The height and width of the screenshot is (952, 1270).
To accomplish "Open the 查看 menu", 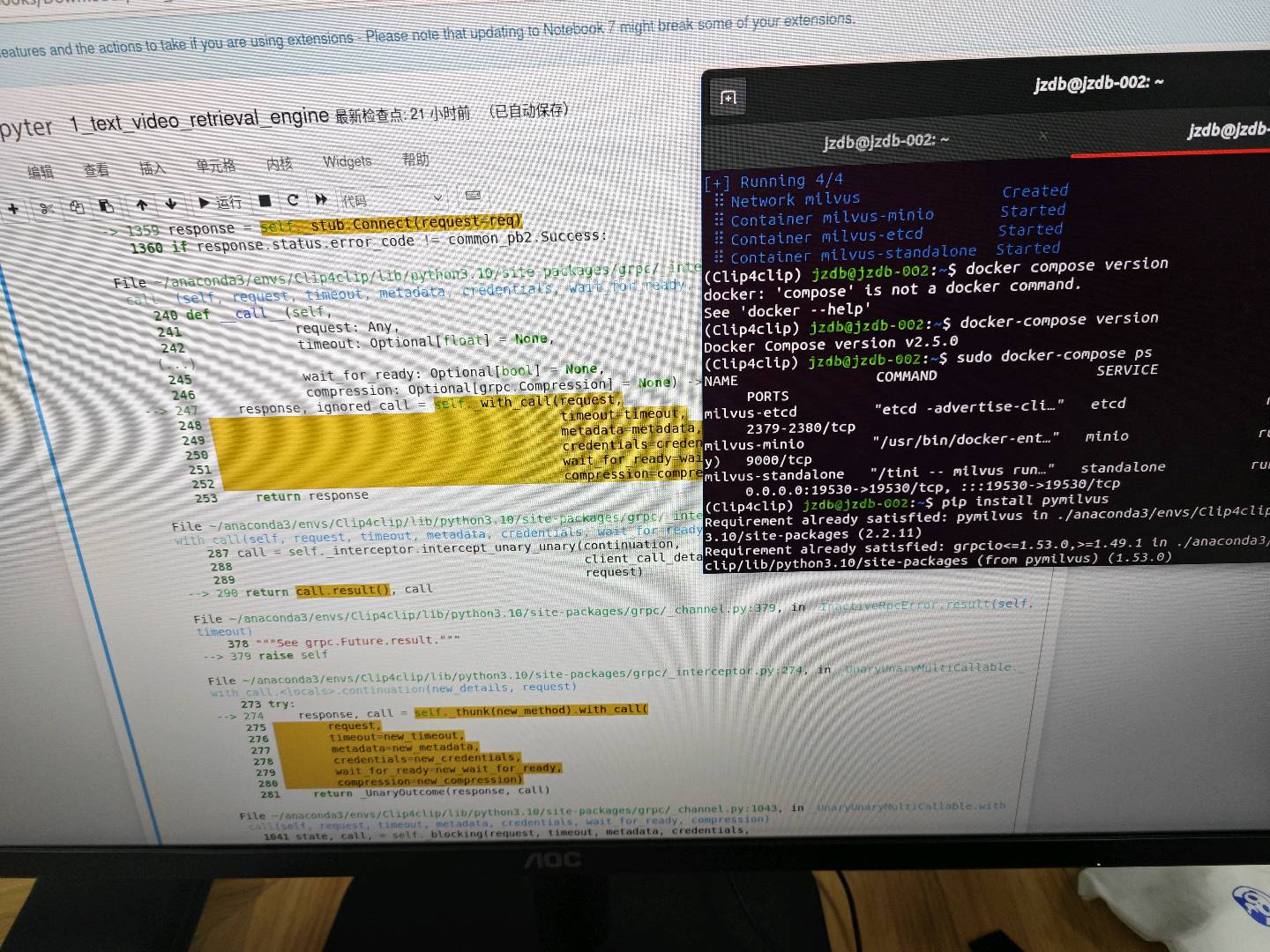I will 96,169.
